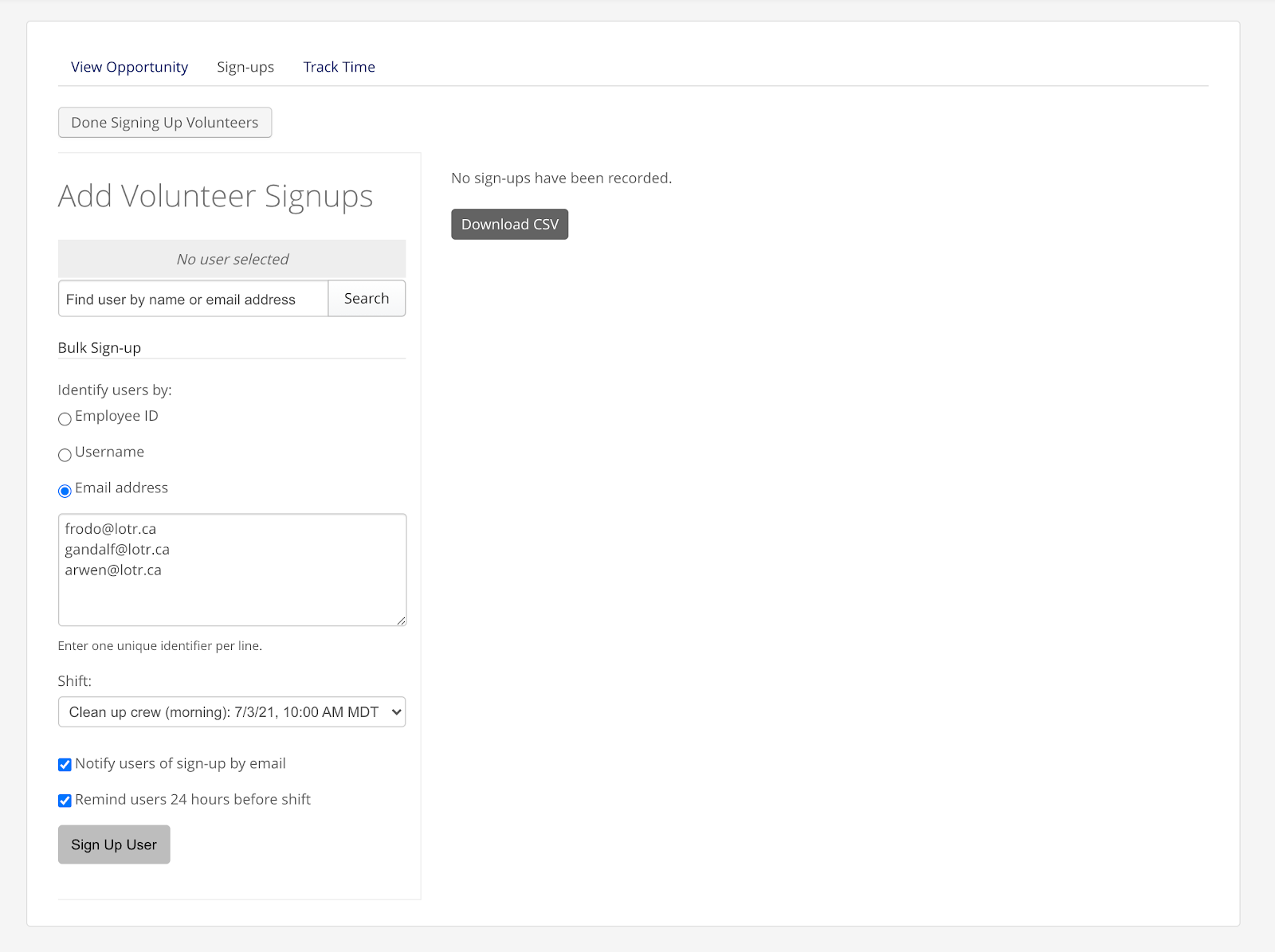Open the View Opportunity tab
Viewport: 1275px width, 952px height.
pyautogui.click(x=129, y=67)
